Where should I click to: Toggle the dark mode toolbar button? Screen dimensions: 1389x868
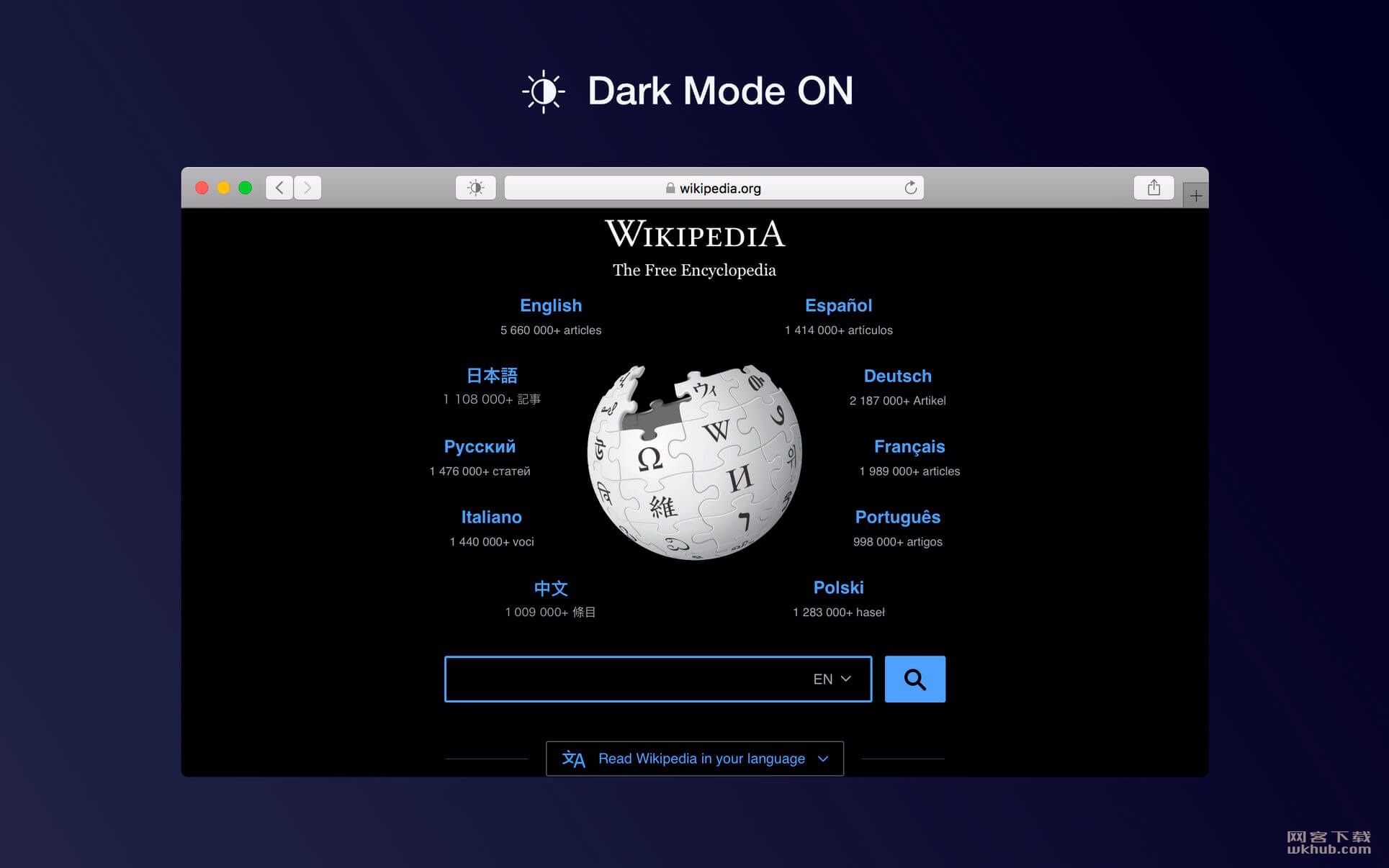475,188
